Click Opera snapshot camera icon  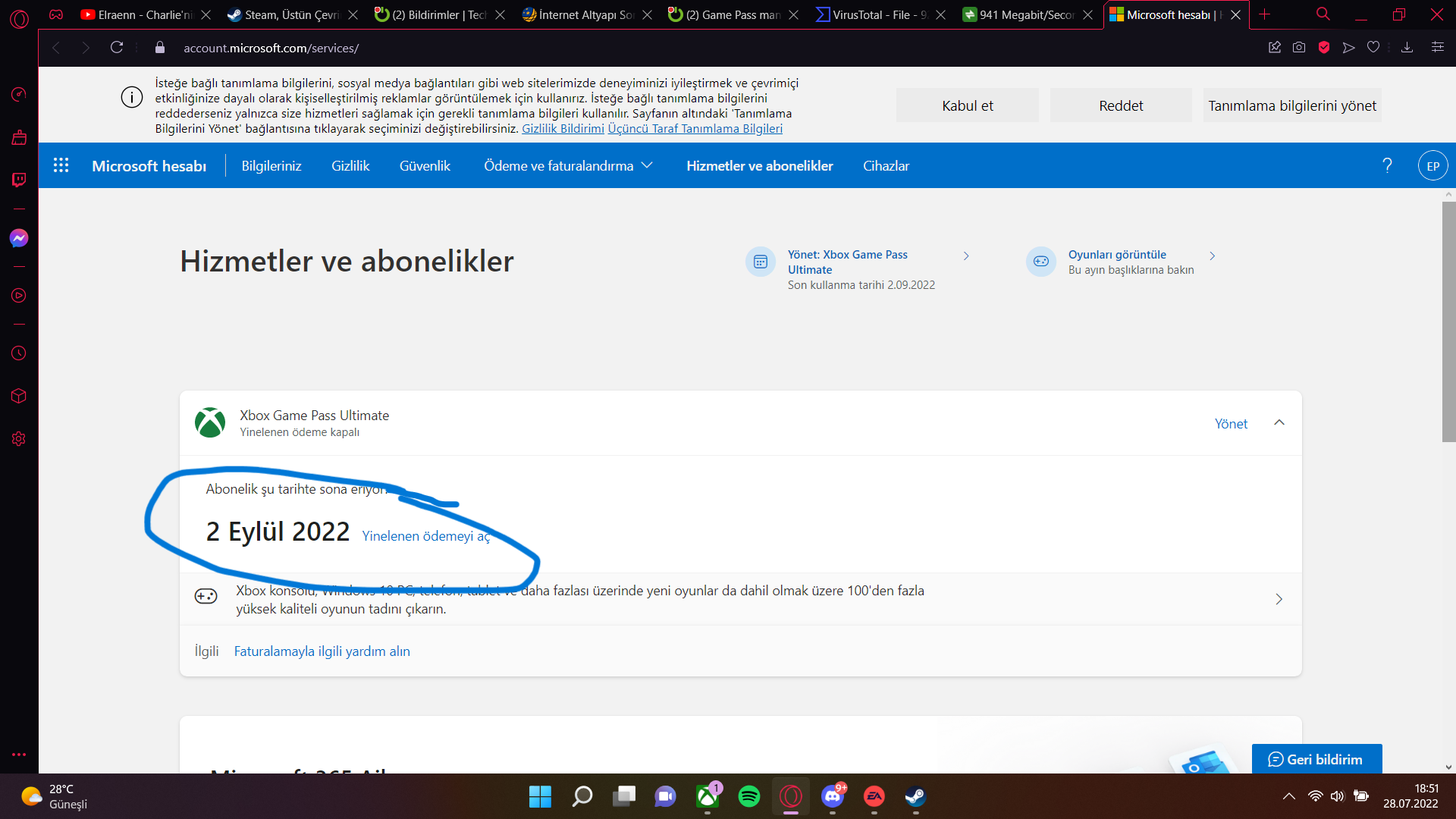click(1299, 48)
